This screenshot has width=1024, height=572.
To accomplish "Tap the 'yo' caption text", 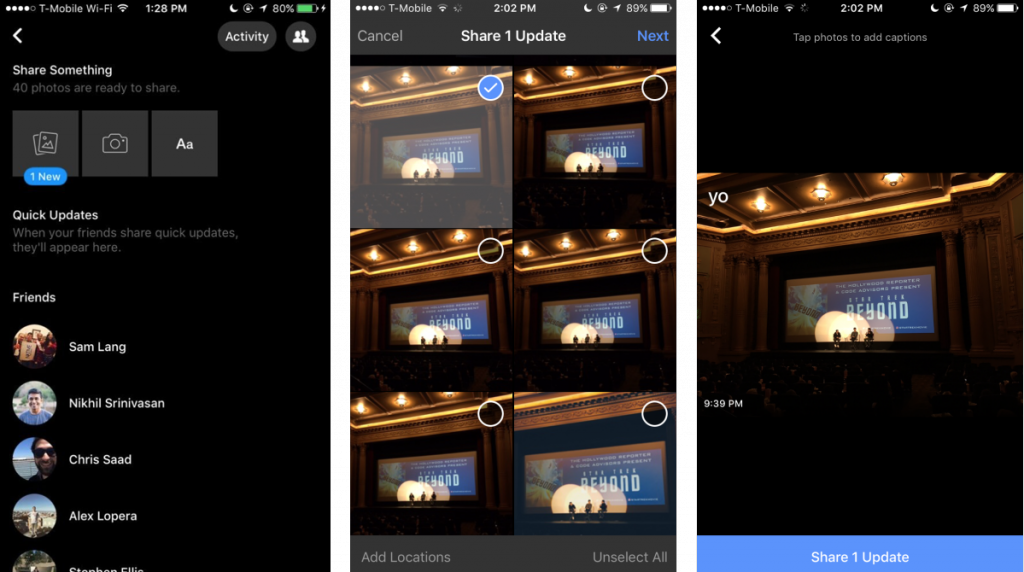I will [718, 197].
